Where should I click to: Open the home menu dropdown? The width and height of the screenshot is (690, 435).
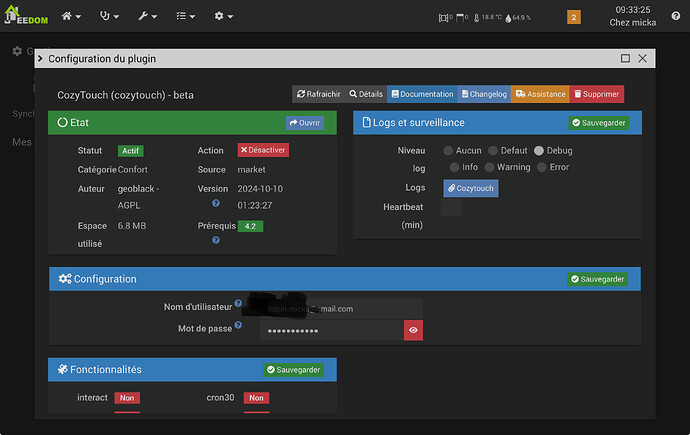[x=71, y=16]
